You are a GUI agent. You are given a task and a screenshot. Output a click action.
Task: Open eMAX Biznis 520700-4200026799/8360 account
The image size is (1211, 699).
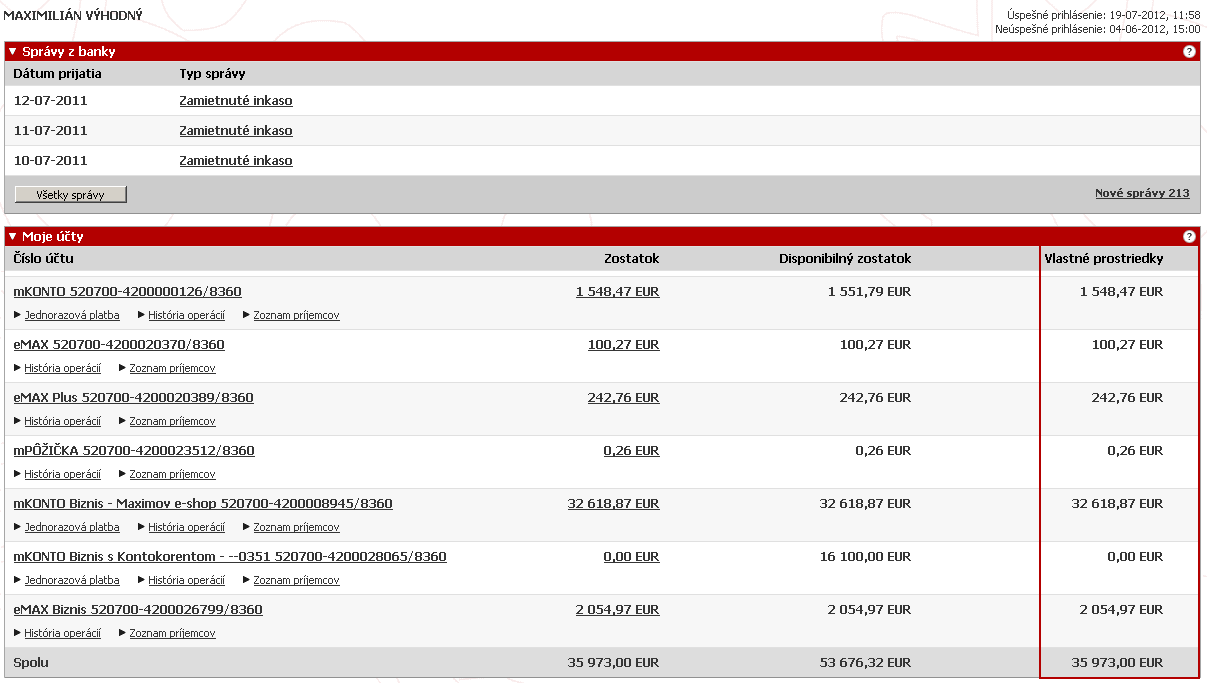(x=138, y=610)
